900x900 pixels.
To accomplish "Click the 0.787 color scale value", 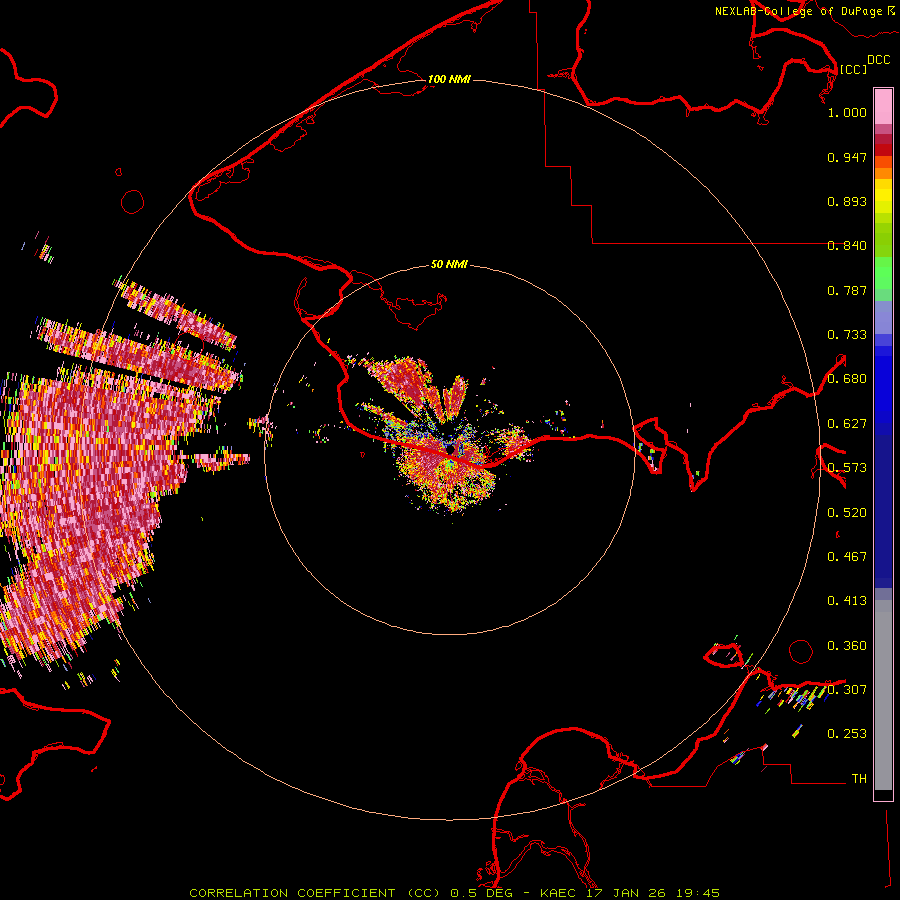I will click(x=847, y=290).
